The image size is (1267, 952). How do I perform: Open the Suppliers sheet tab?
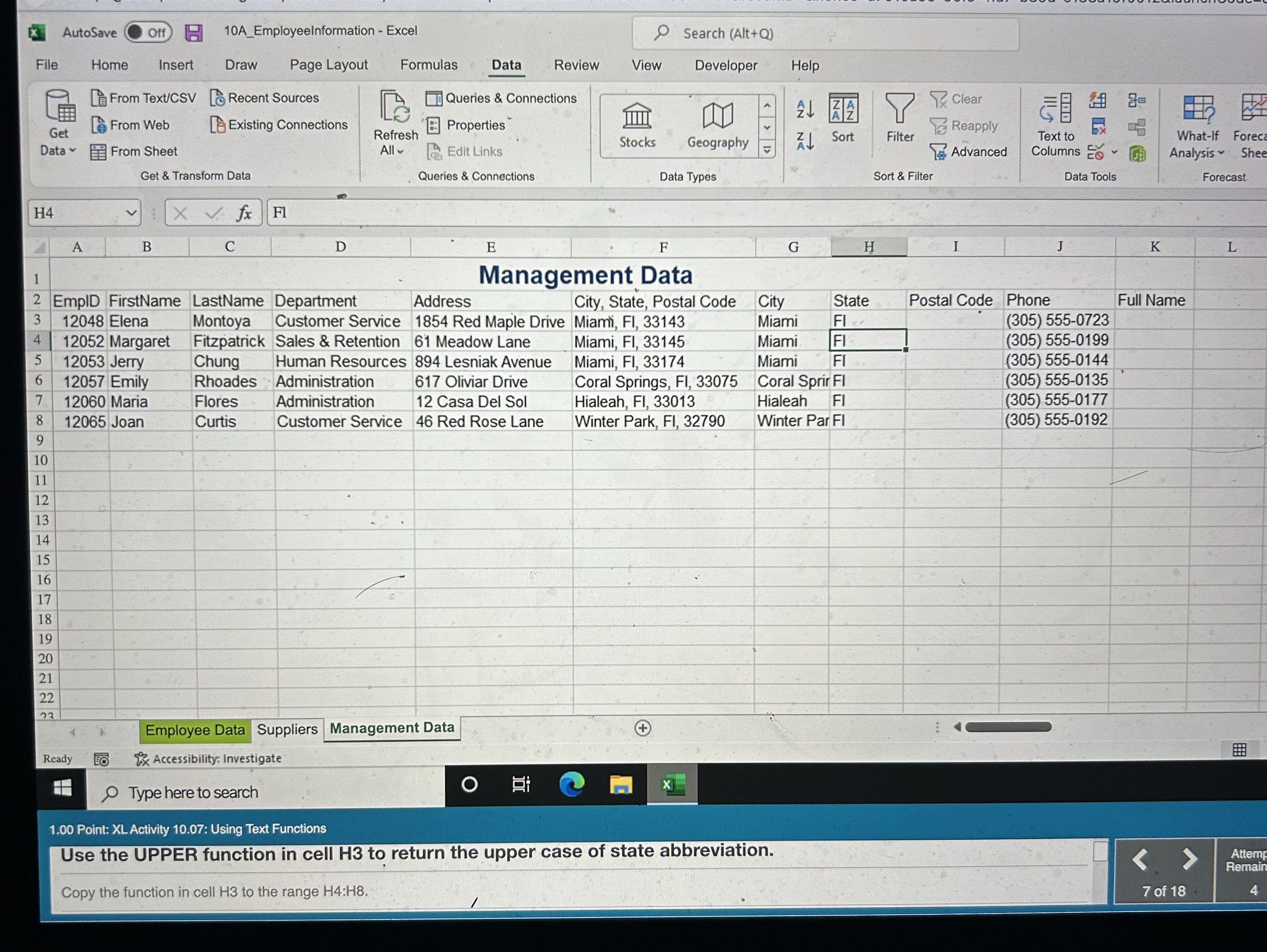point(287,728)
